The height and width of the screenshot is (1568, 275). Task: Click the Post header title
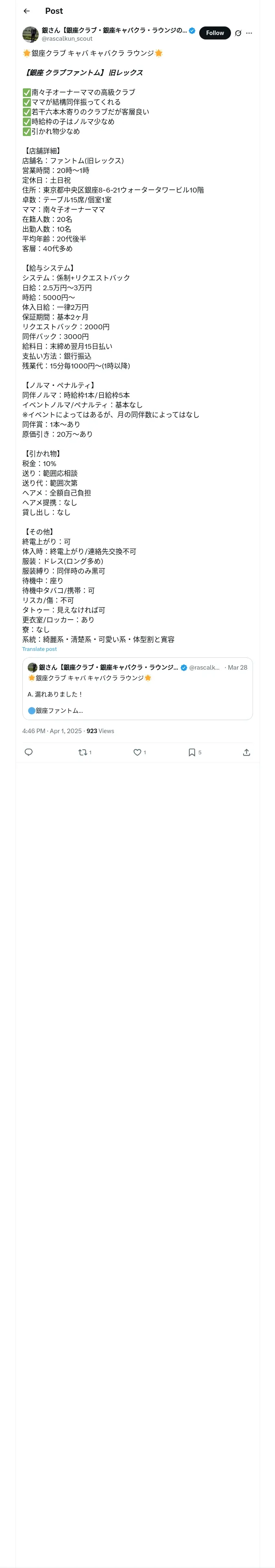(54, 11)
